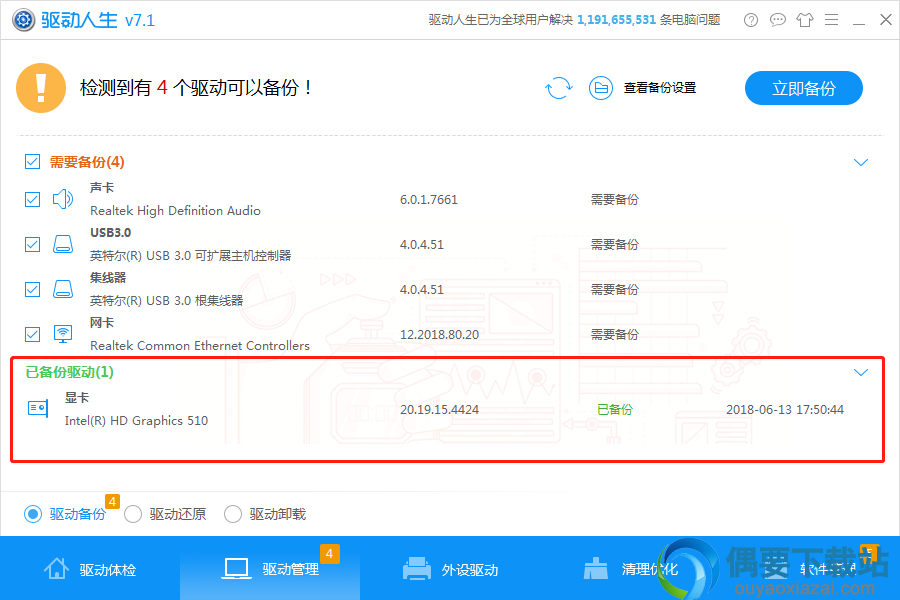Click backup date 2018-06-13 17:50:44
900x600 pixels.
(785, 409)
